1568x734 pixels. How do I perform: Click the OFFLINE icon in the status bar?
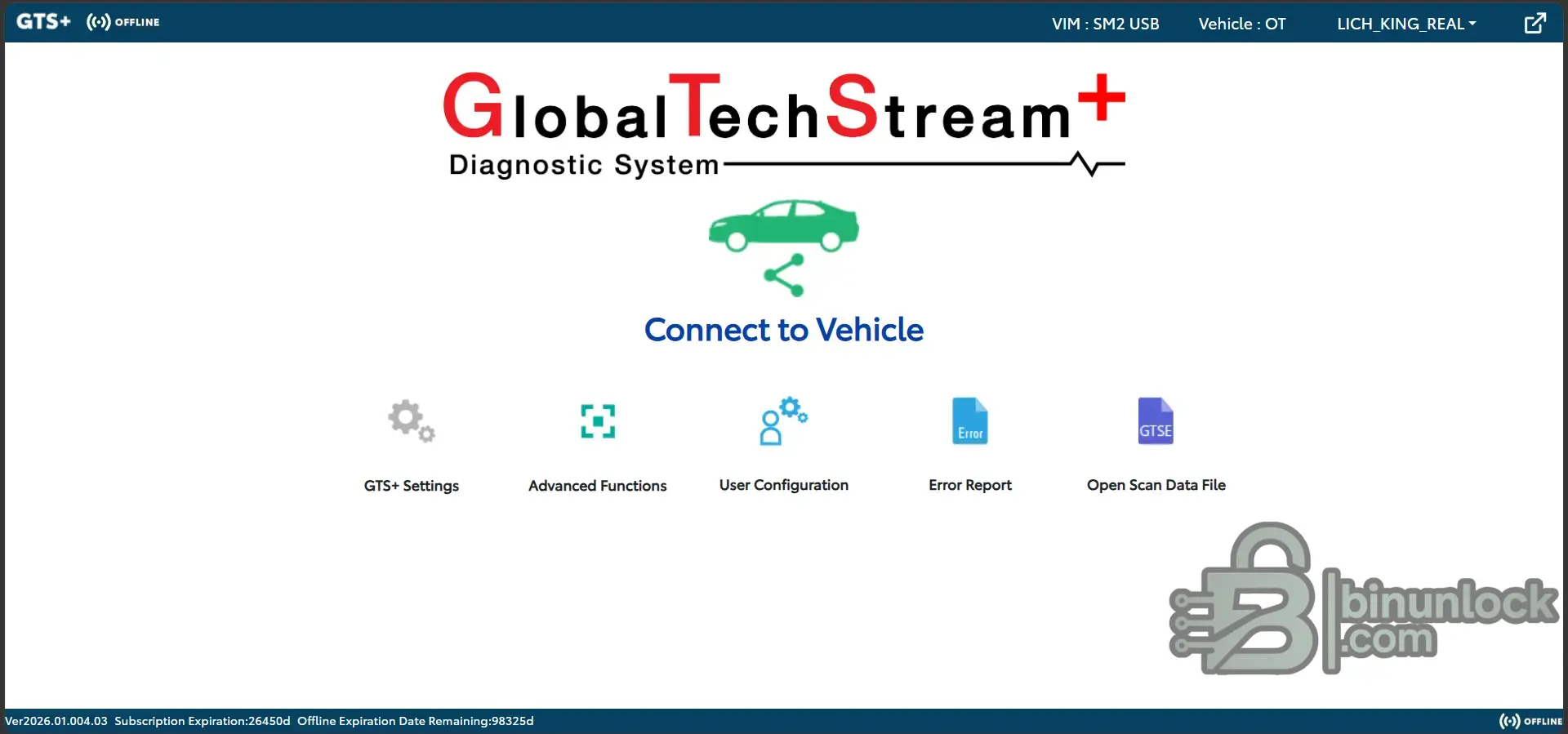[x=1530, y=721]
